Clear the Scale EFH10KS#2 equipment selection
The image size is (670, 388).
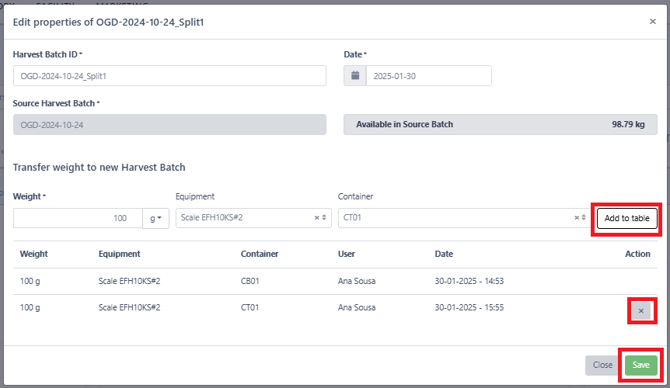click(317, 218)
